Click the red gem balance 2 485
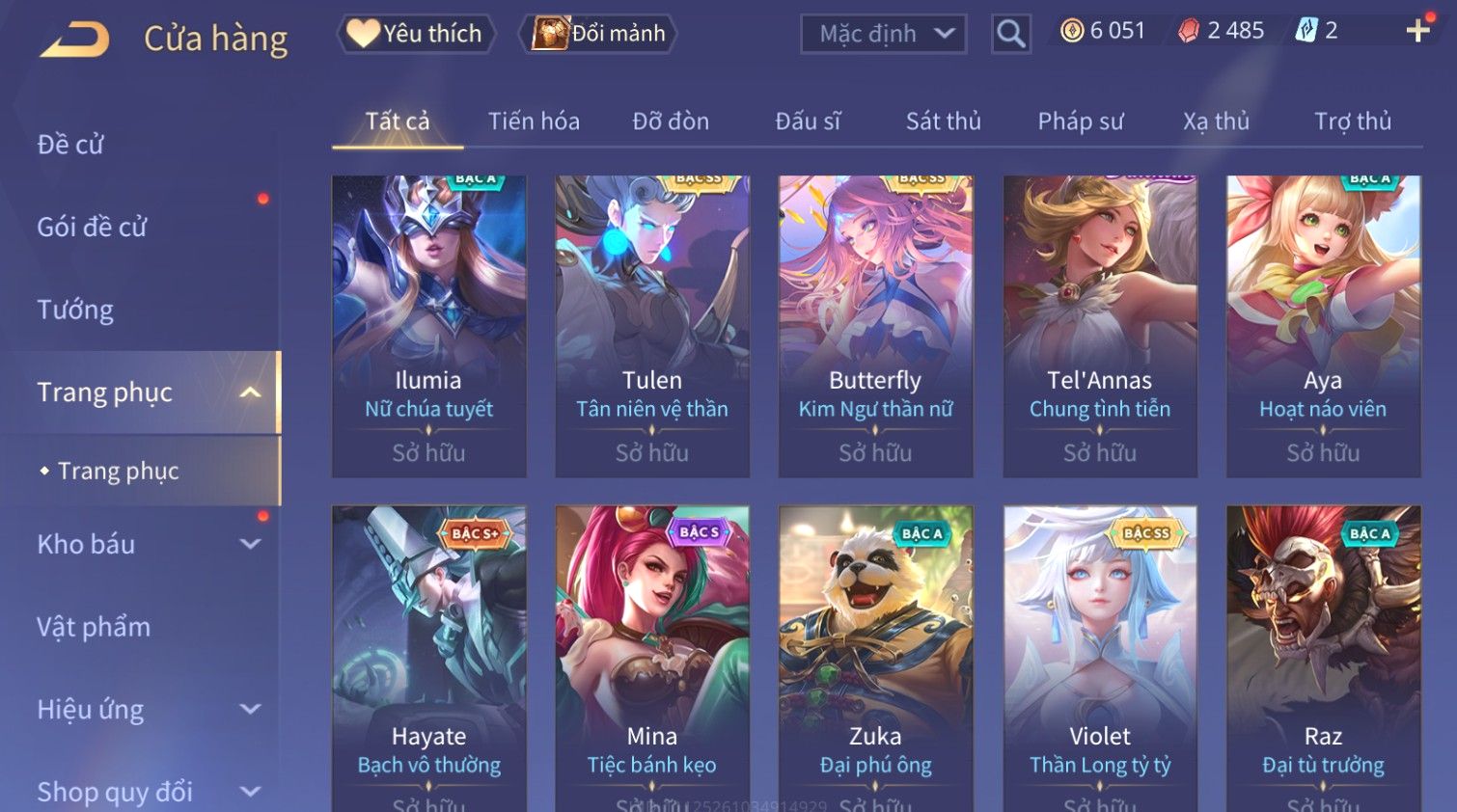 (x=1222, y=31)
